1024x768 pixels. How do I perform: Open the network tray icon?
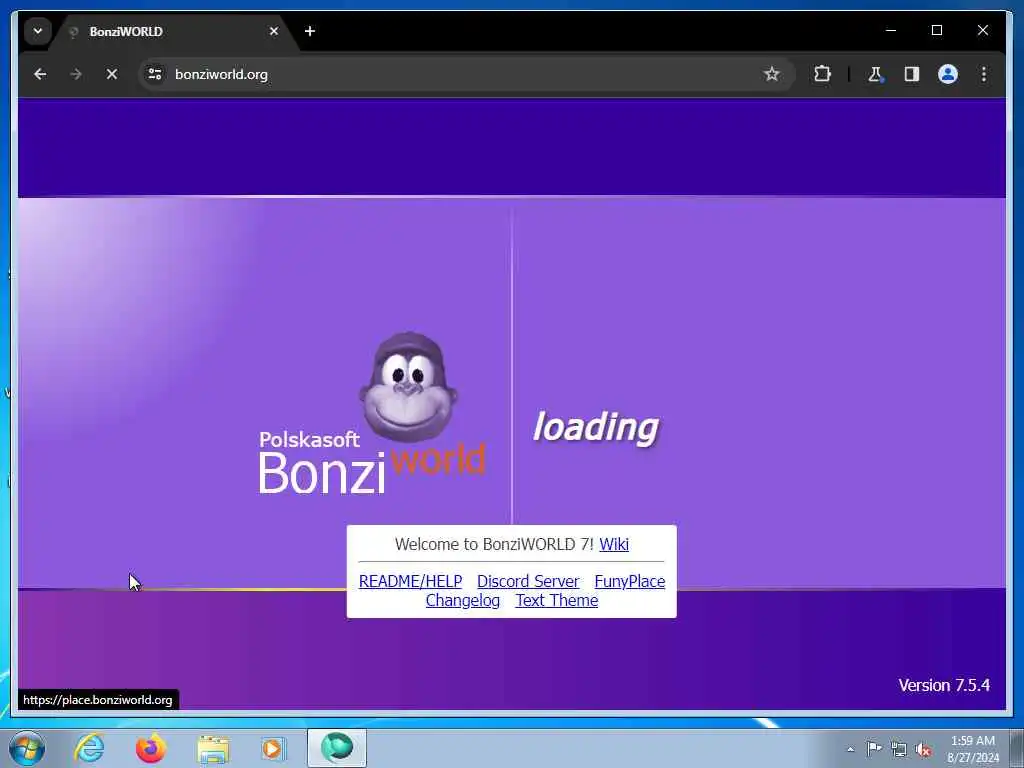pyautogui.click(x=899, y=749)
